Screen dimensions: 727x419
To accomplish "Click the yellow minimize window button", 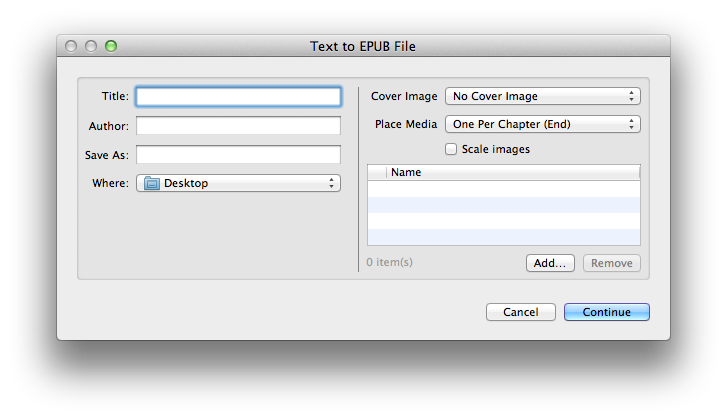I will 91,46.
